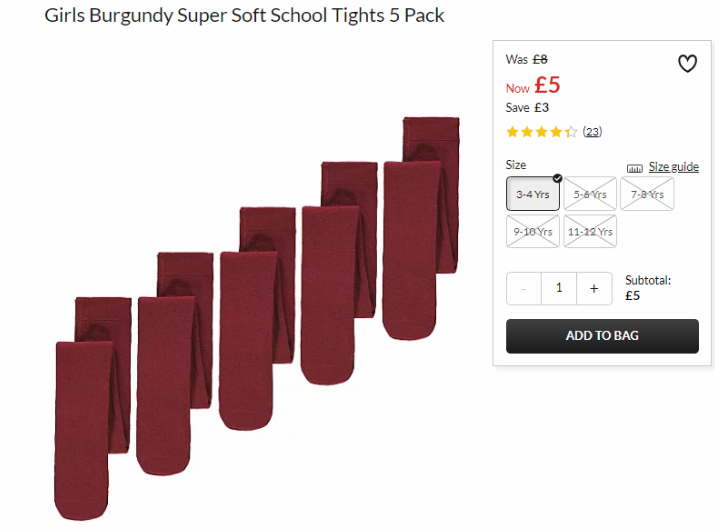Click ADD TO BAG button
Screen dimensions: 715x532
602,336
